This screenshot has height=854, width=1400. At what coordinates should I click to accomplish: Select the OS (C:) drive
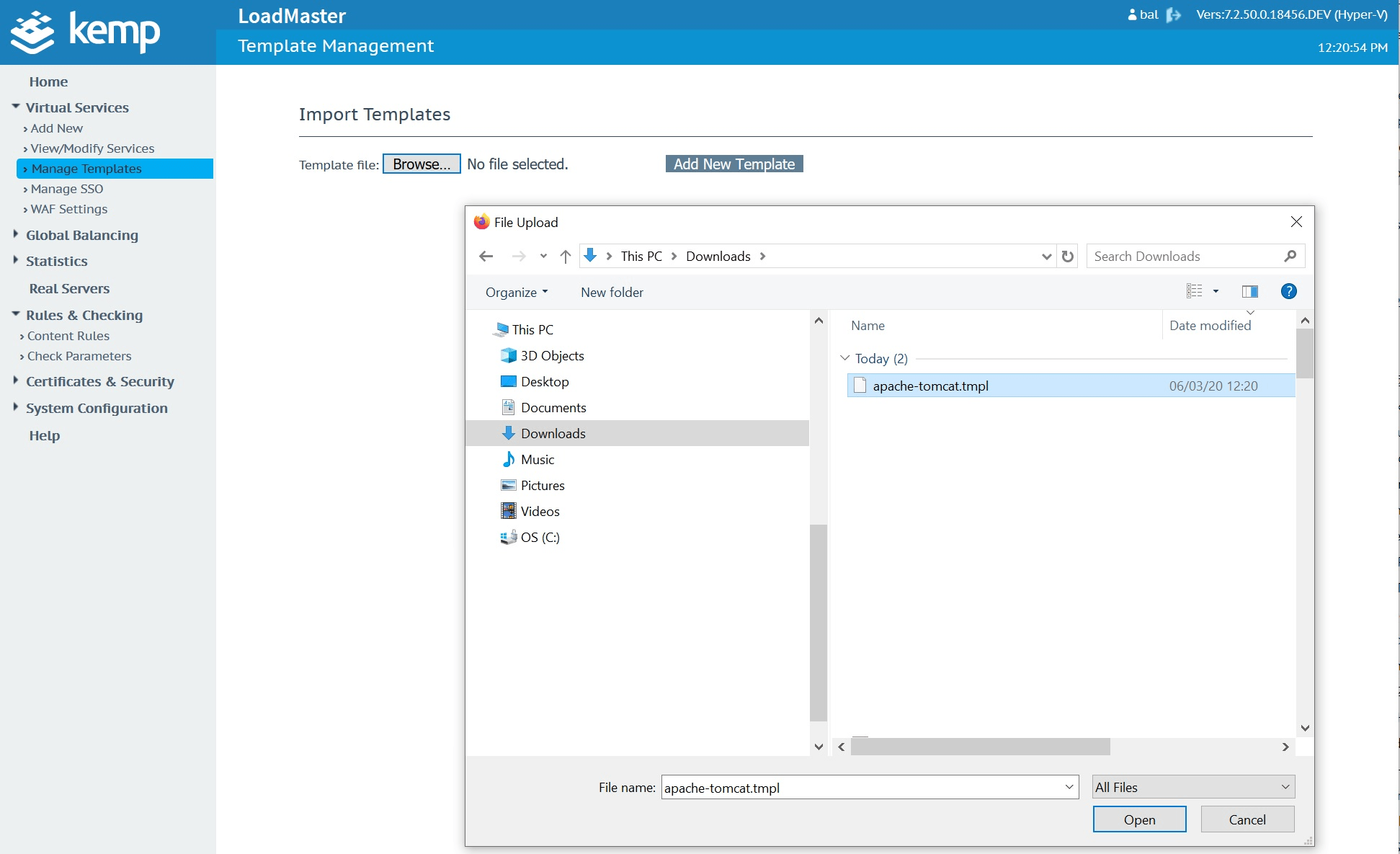coord(540,538)
